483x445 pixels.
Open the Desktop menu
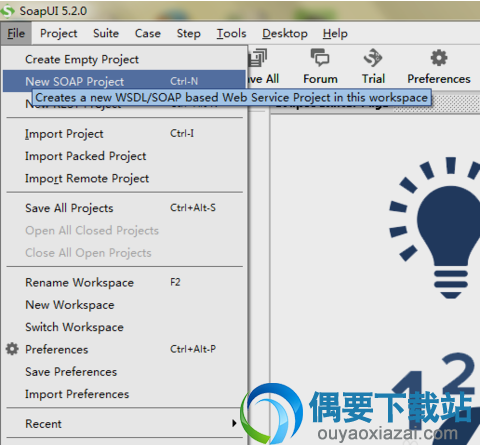point(285,33)
